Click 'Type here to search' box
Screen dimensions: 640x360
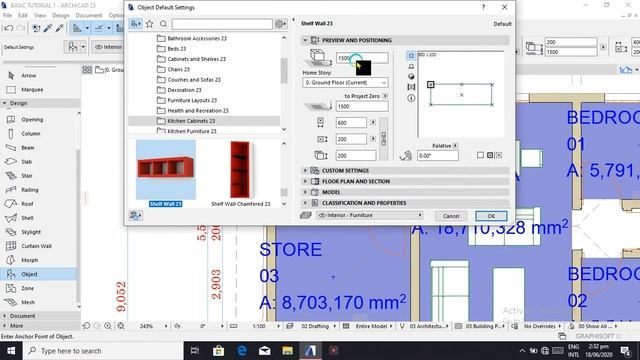(103, 351)
